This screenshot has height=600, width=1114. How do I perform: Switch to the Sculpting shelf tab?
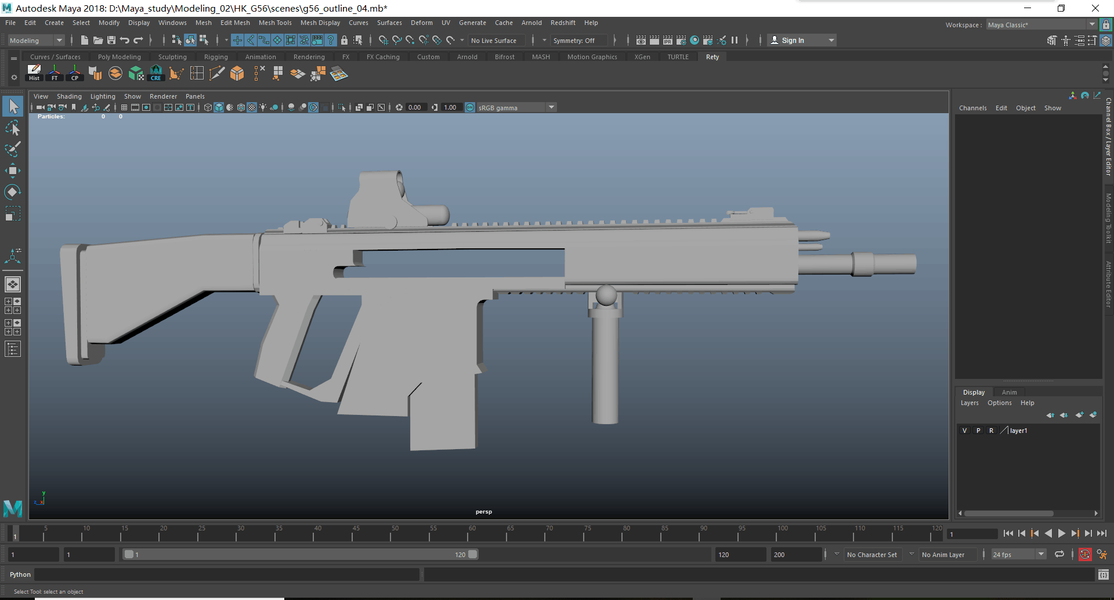[172, 57]
